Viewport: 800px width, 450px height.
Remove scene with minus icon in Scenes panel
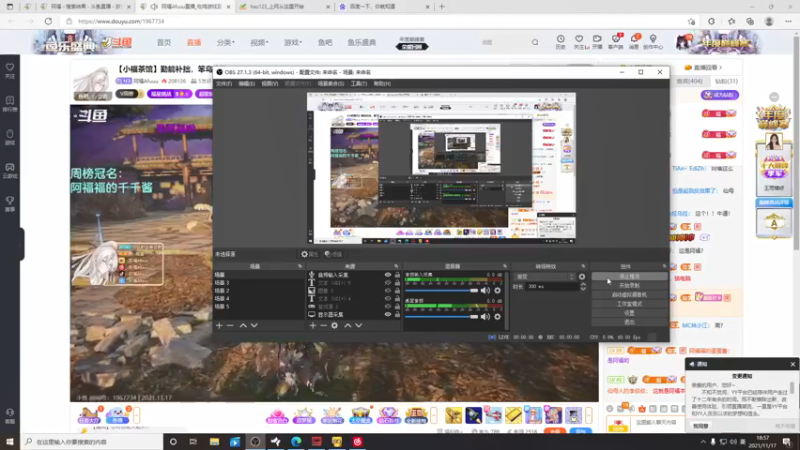230,326
